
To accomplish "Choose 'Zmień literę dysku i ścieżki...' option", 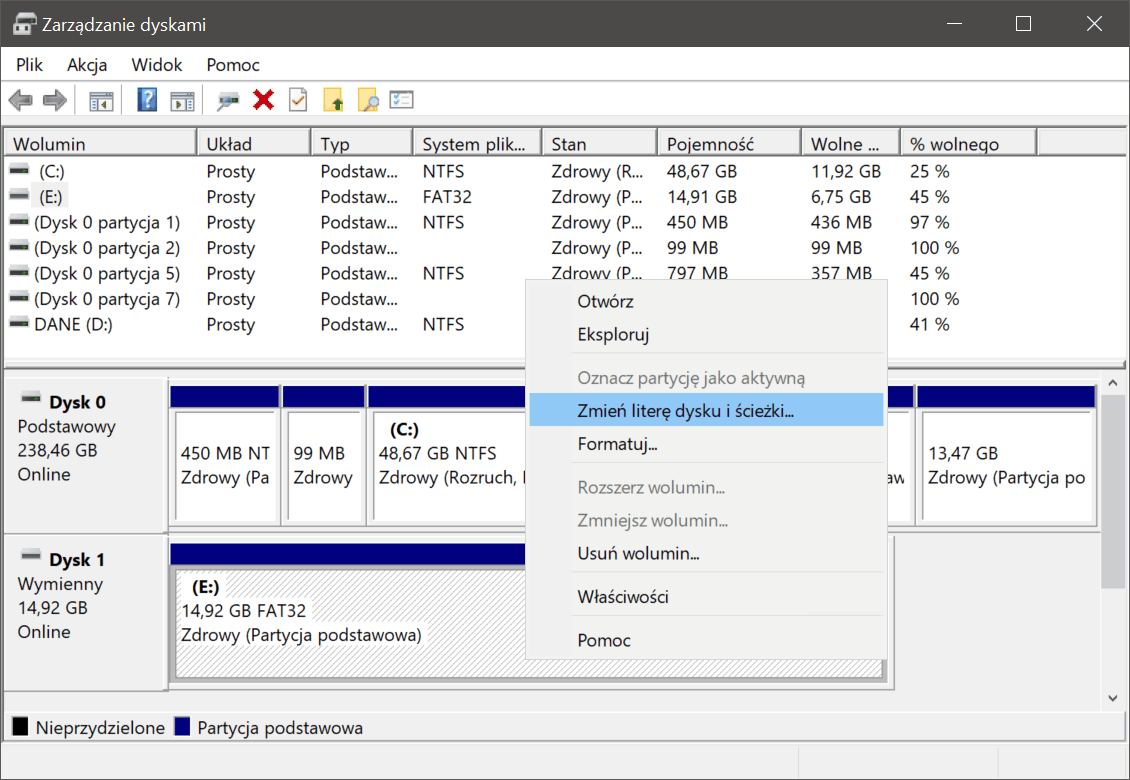I will click(685, 410).
